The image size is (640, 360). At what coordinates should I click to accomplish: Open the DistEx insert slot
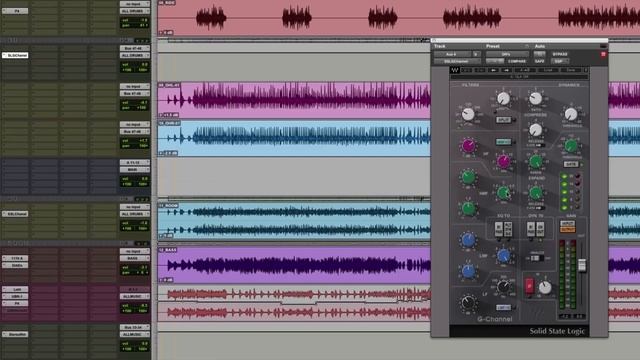(x=16, y=265)
